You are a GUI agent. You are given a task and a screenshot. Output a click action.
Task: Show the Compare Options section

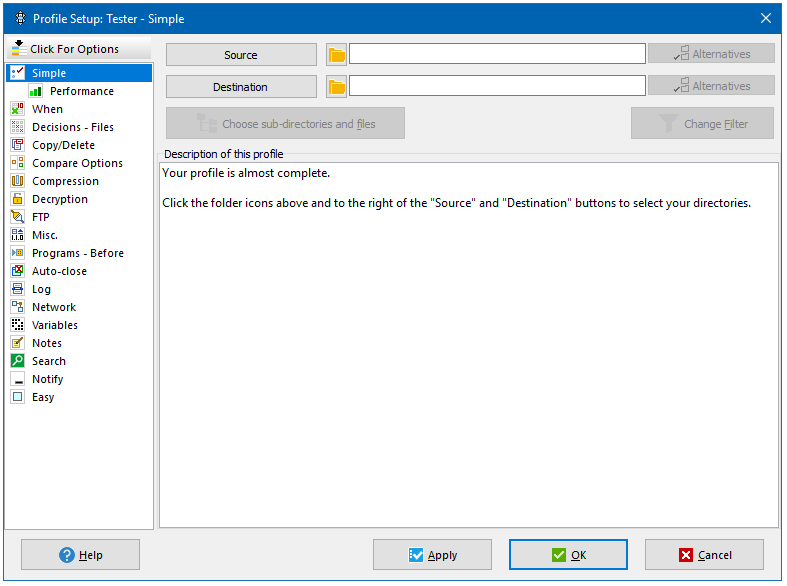77,164
